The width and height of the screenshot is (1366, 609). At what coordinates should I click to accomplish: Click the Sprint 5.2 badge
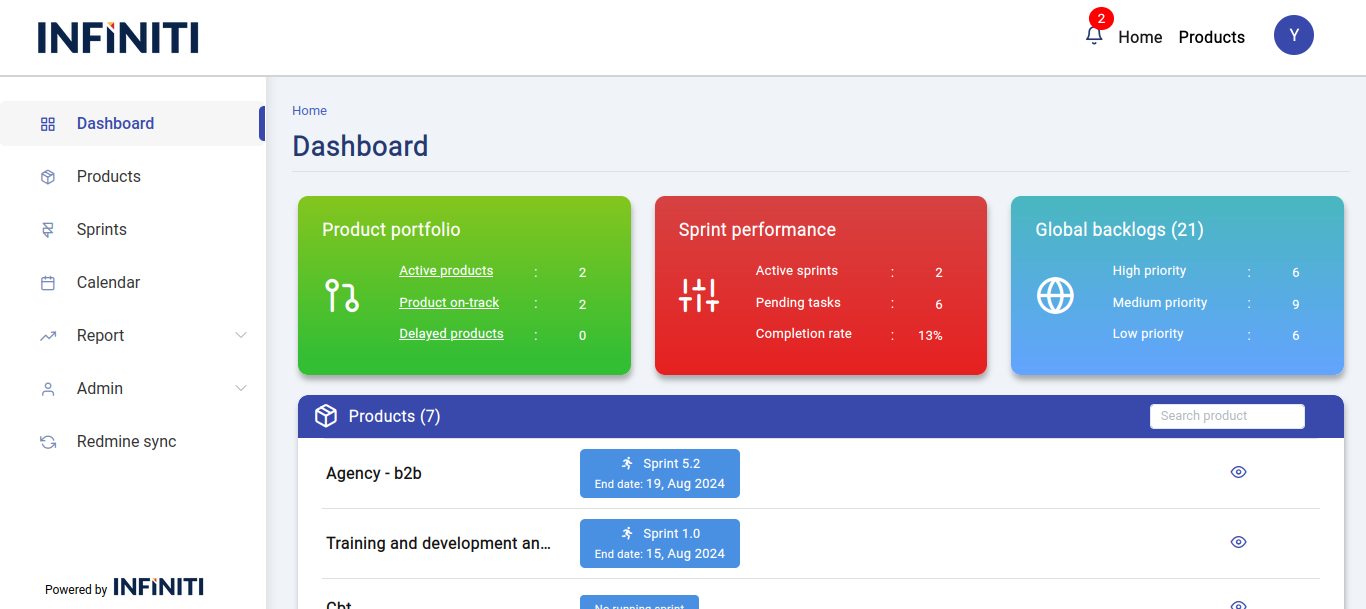click(x=660, y=473)
